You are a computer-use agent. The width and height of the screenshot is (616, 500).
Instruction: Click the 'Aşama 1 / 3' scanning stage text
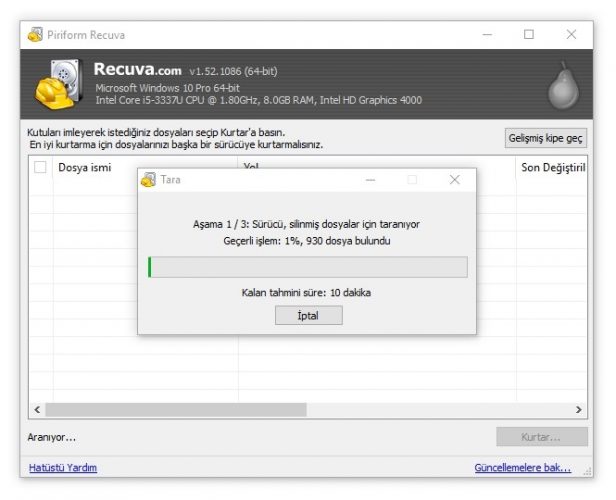click(x=306, y=224)
